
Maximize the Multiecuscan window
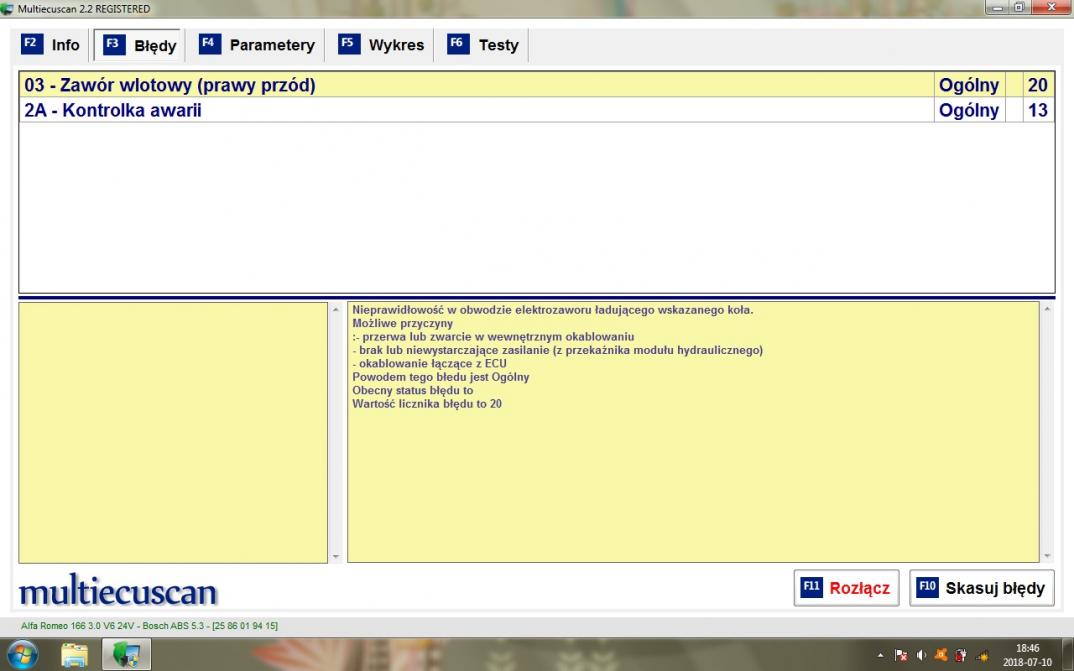click(1019, 8)
